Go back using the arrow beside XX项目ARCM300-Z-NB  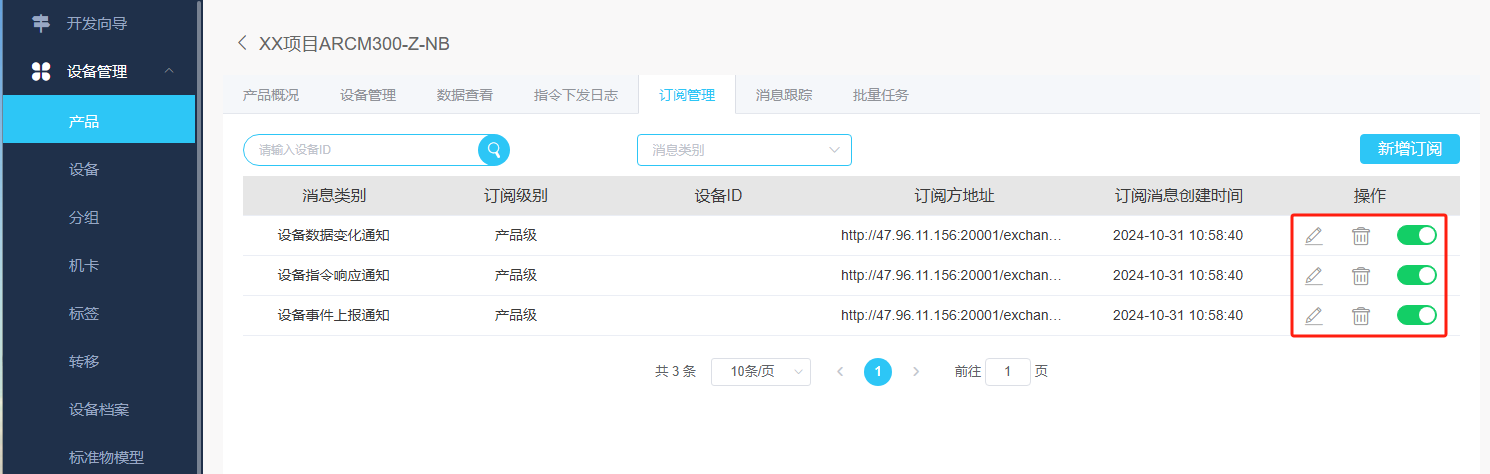click(x=241, y=43)
